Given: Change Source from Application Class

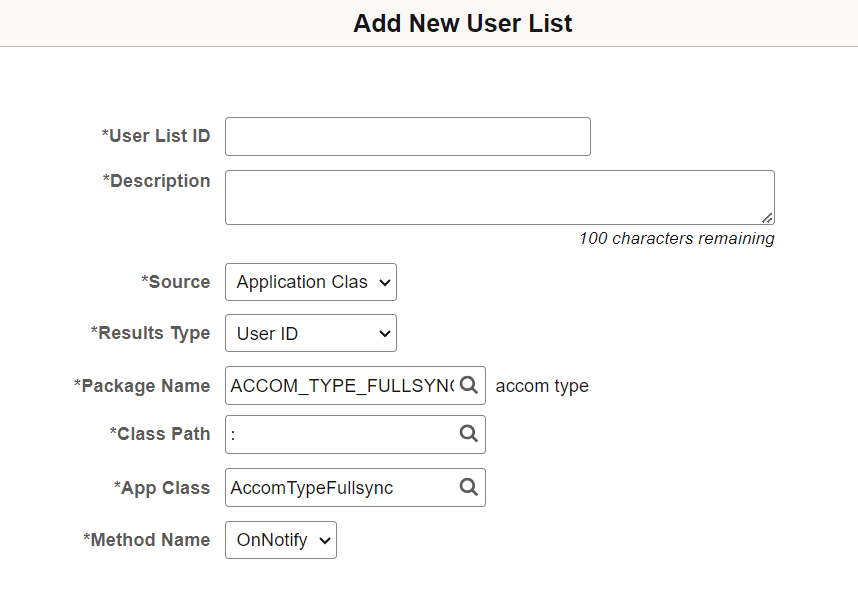Looking at the screenshot, I should coord(310,282).
